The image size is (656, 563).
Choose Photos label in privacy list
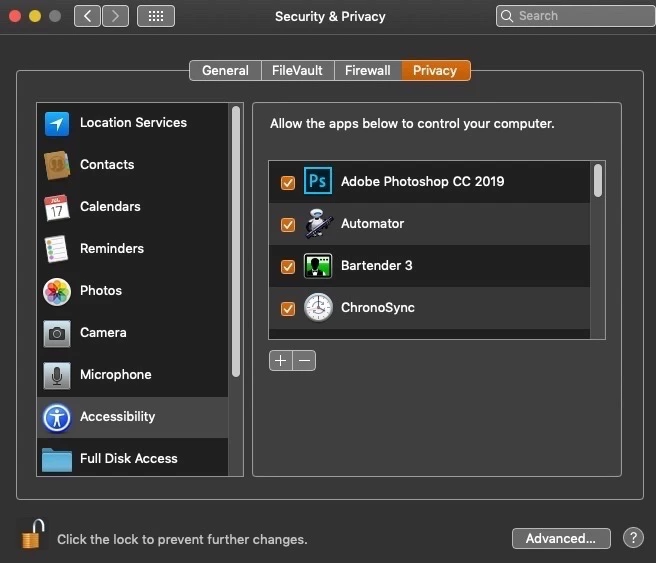pyautogui.click(x=101, y=290)
